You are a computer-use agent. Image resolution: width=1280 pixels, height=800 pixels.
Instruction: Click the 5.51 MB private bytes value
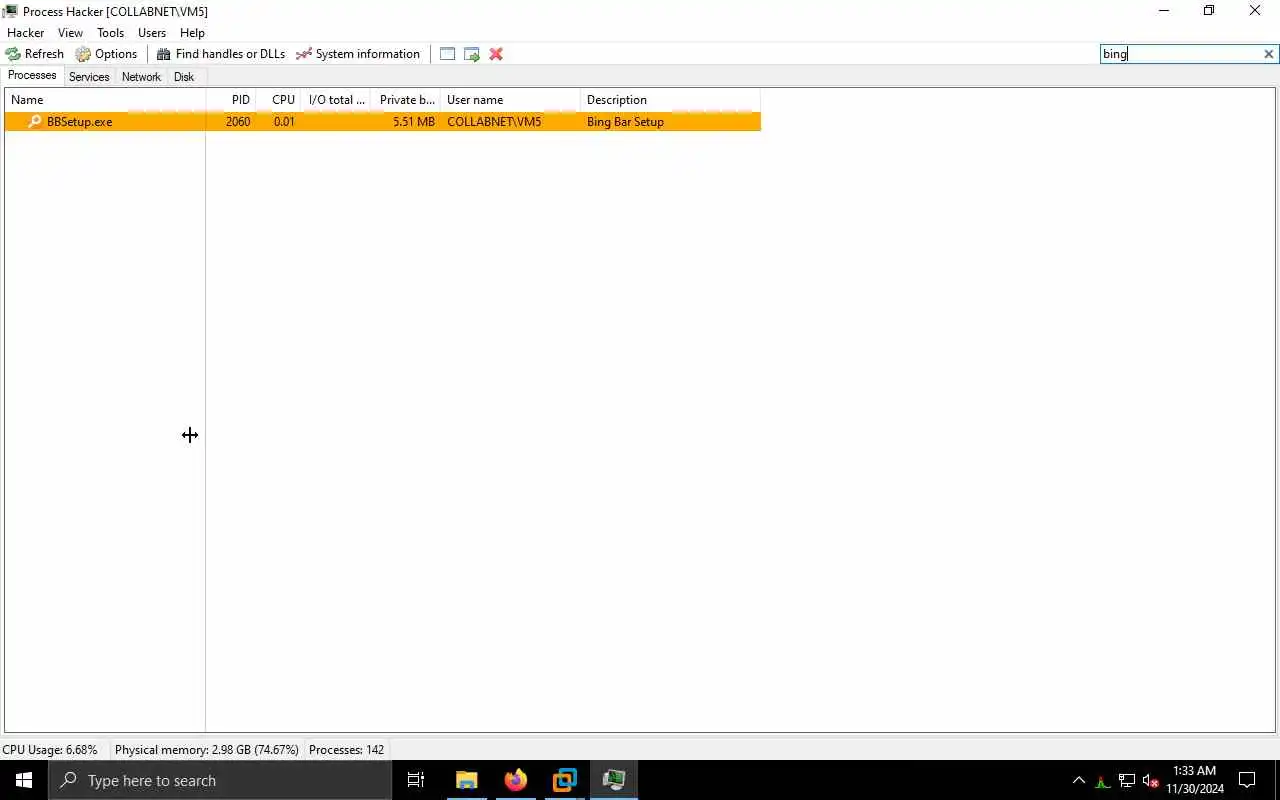pyautogui.click(x=414, y=122)
